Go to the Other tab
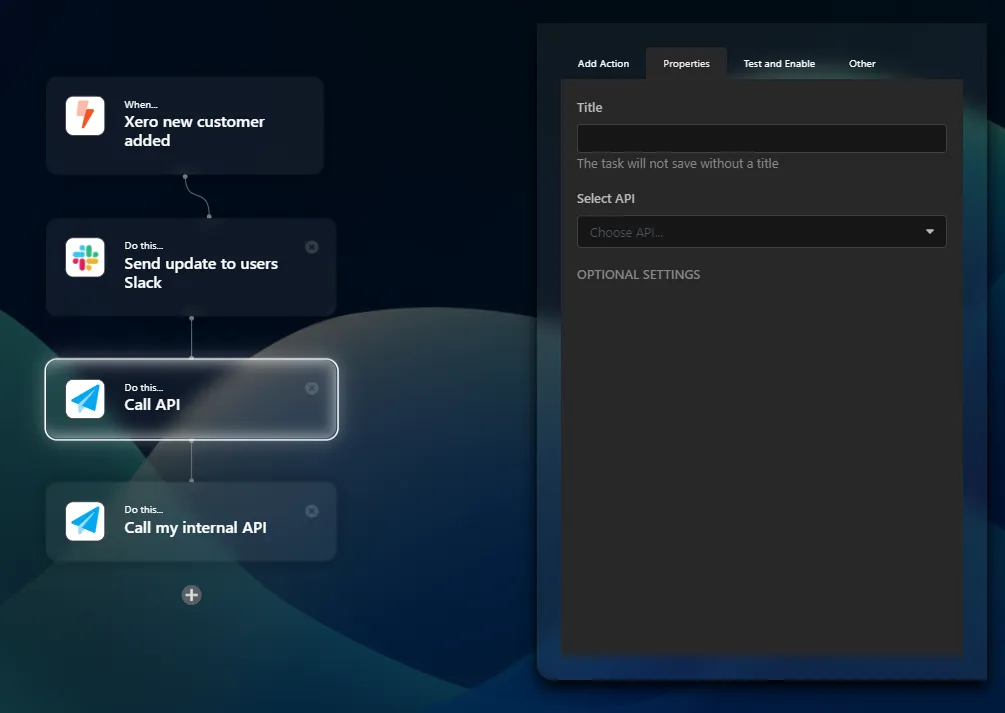The height and width of the screenshot is (713, 1005). [862, 63]
